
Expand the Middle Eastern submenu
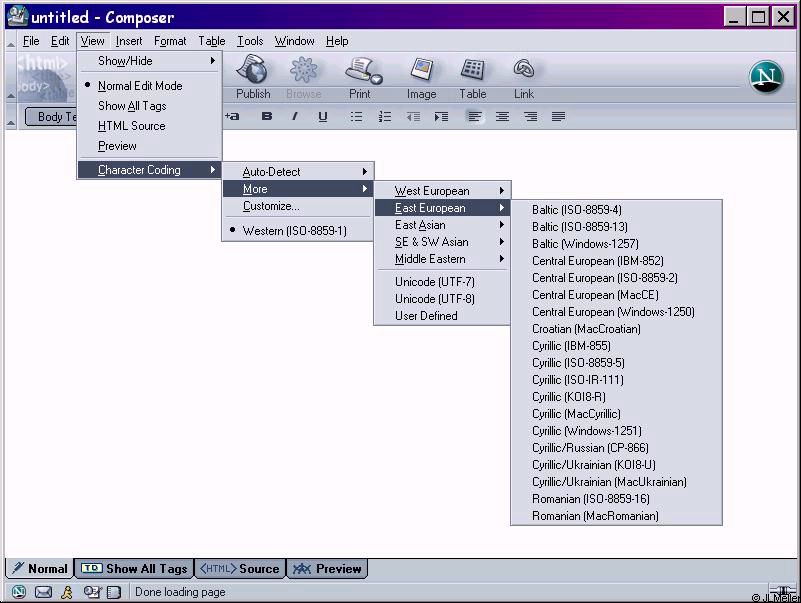(442, 259)
